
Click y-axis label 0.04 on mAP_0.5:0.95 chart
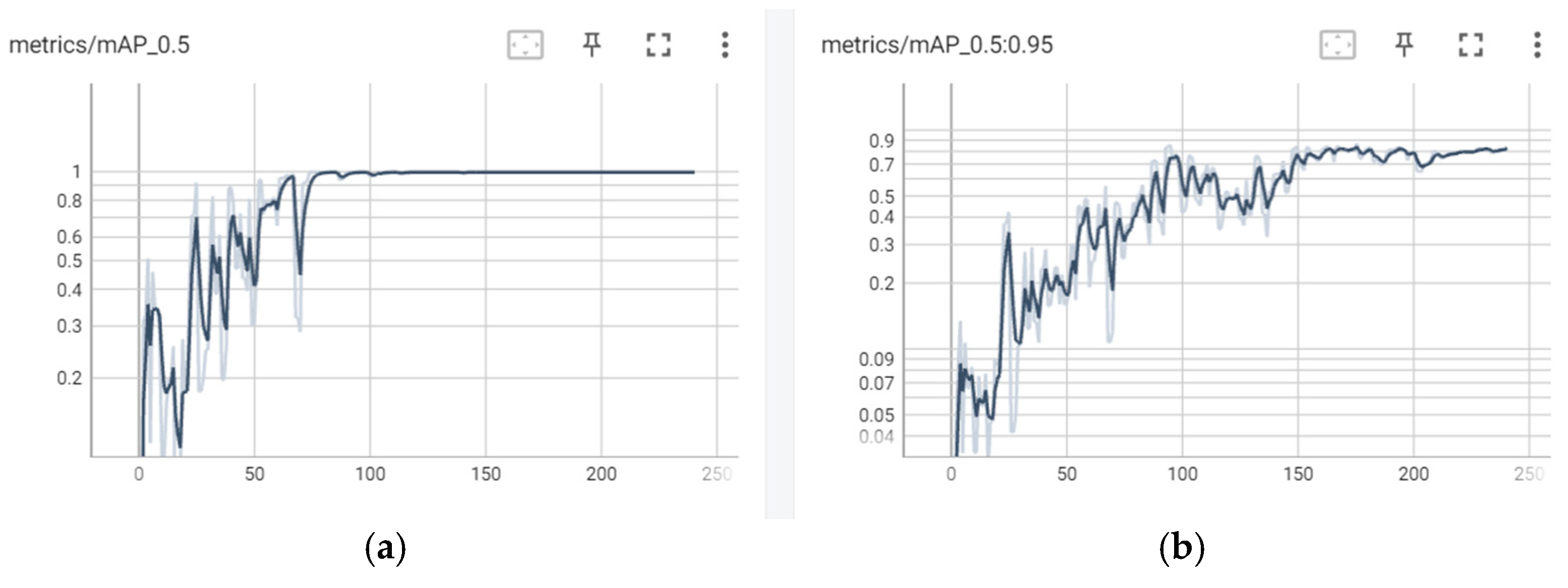click(x=876, y=436)
